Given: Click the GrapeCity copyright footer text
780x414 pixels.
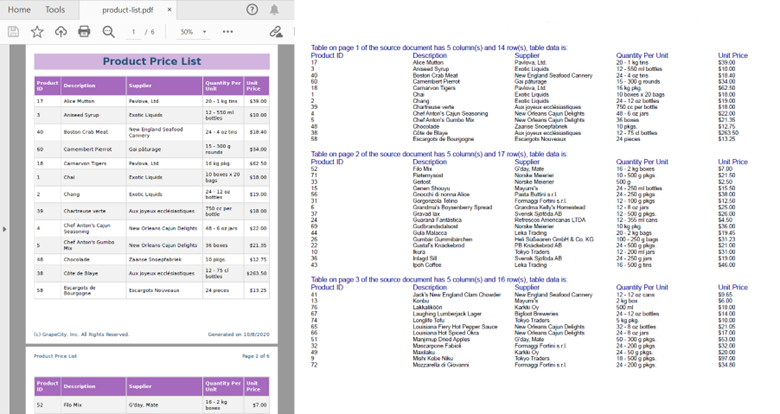Looking at the screenshot, I should 81,334.
